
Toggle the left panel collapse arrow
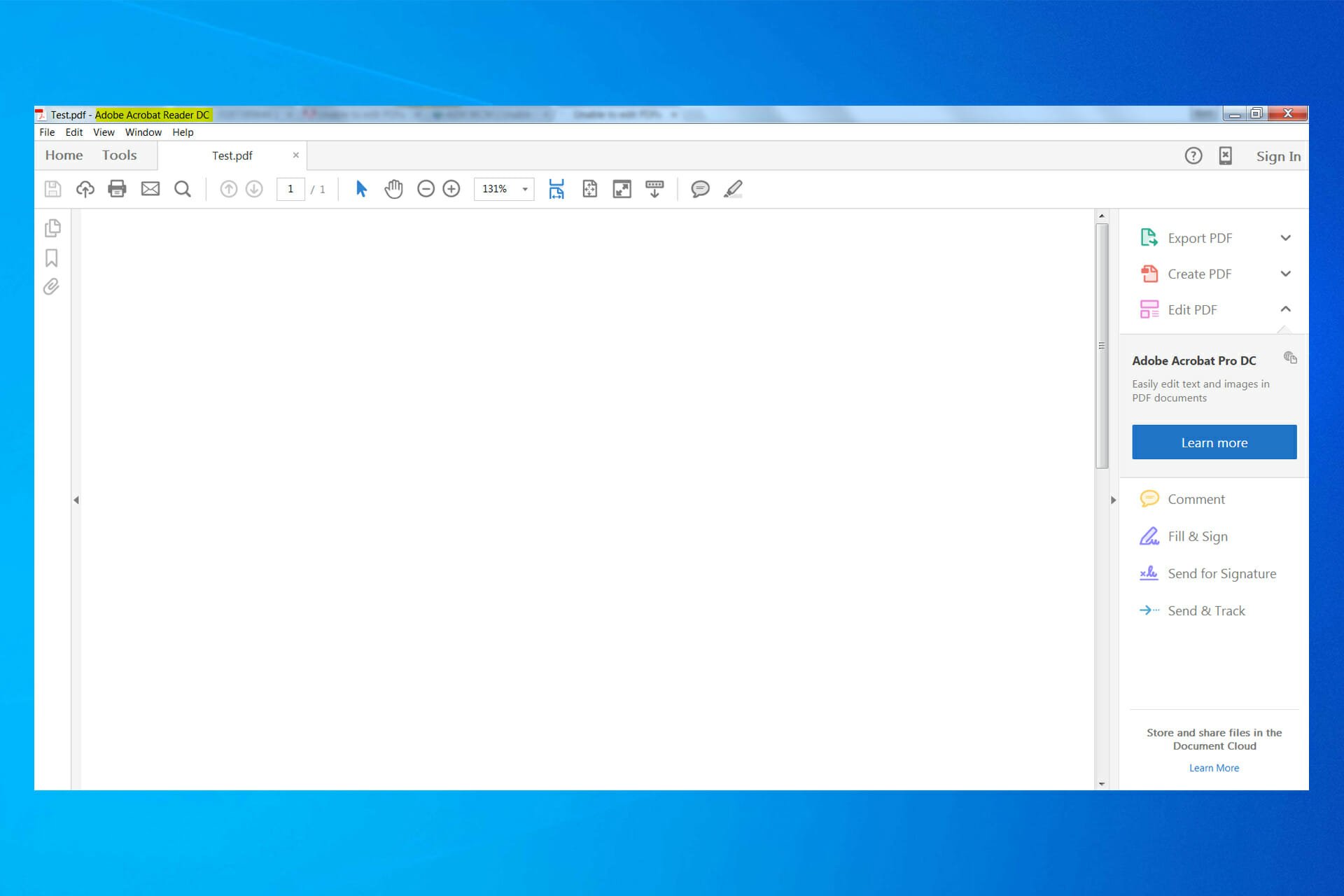tap(76, 498)
